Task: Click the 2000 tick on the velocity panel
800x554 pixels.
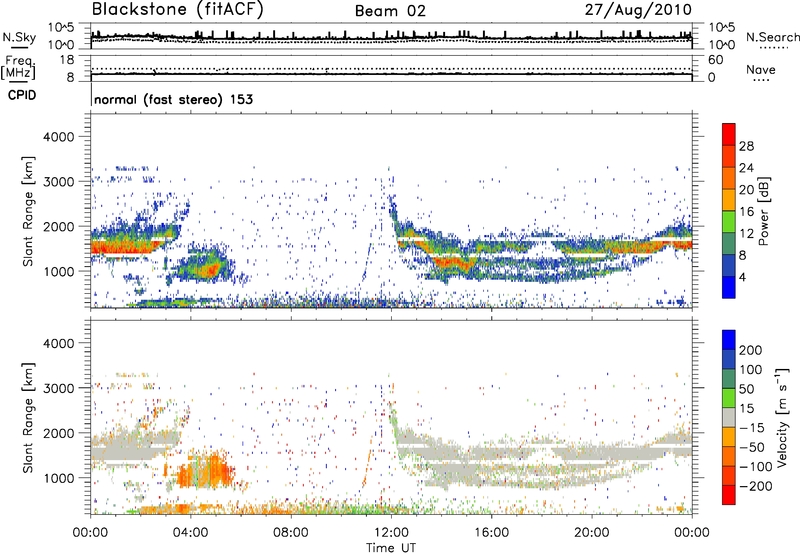Action: pyautogui.click(x=59, y=433)
